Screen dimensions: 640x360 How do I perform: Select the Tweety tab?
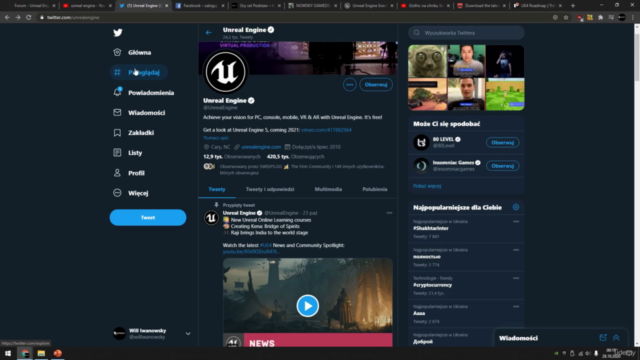point(217,189)
